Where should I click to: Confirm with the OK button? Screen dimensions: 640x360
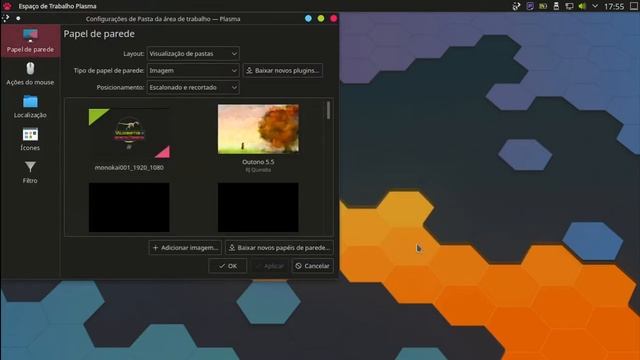[x=228, y=266]
